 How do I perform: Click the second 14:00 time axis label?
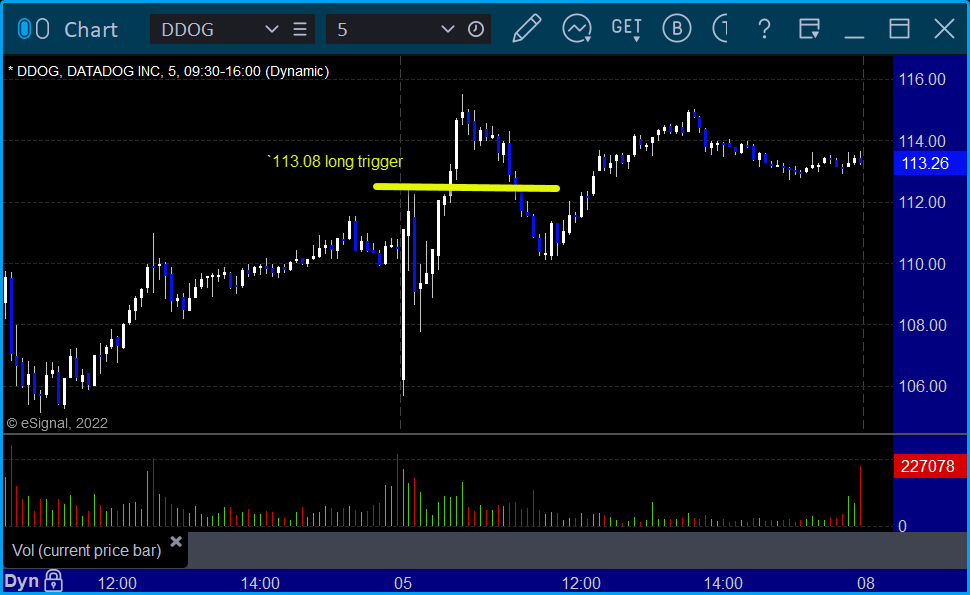(x=723, y=583)
